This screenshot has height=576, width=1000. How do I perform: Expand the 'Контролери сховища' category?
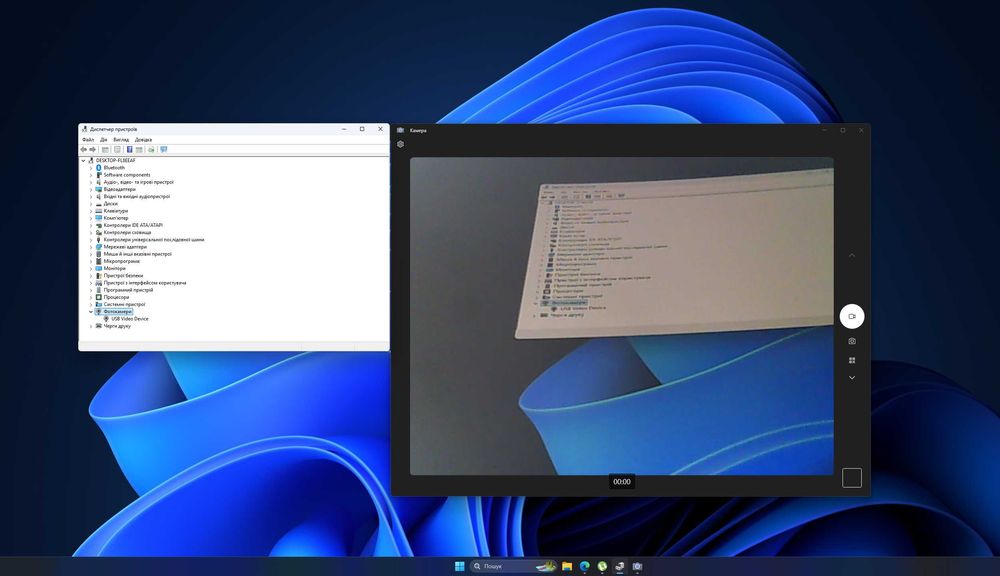(91, 233)
